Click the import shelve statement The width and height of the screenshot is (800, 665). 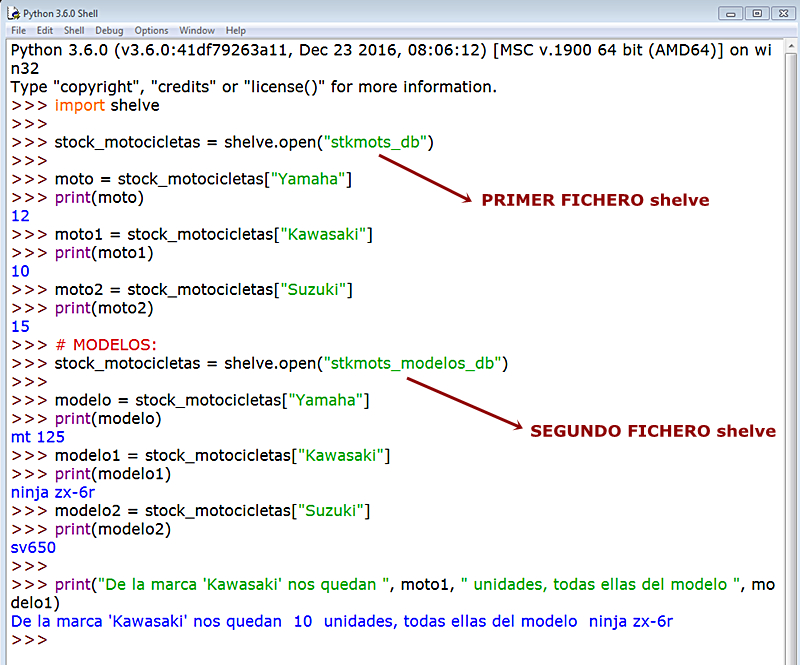(105, 105)
